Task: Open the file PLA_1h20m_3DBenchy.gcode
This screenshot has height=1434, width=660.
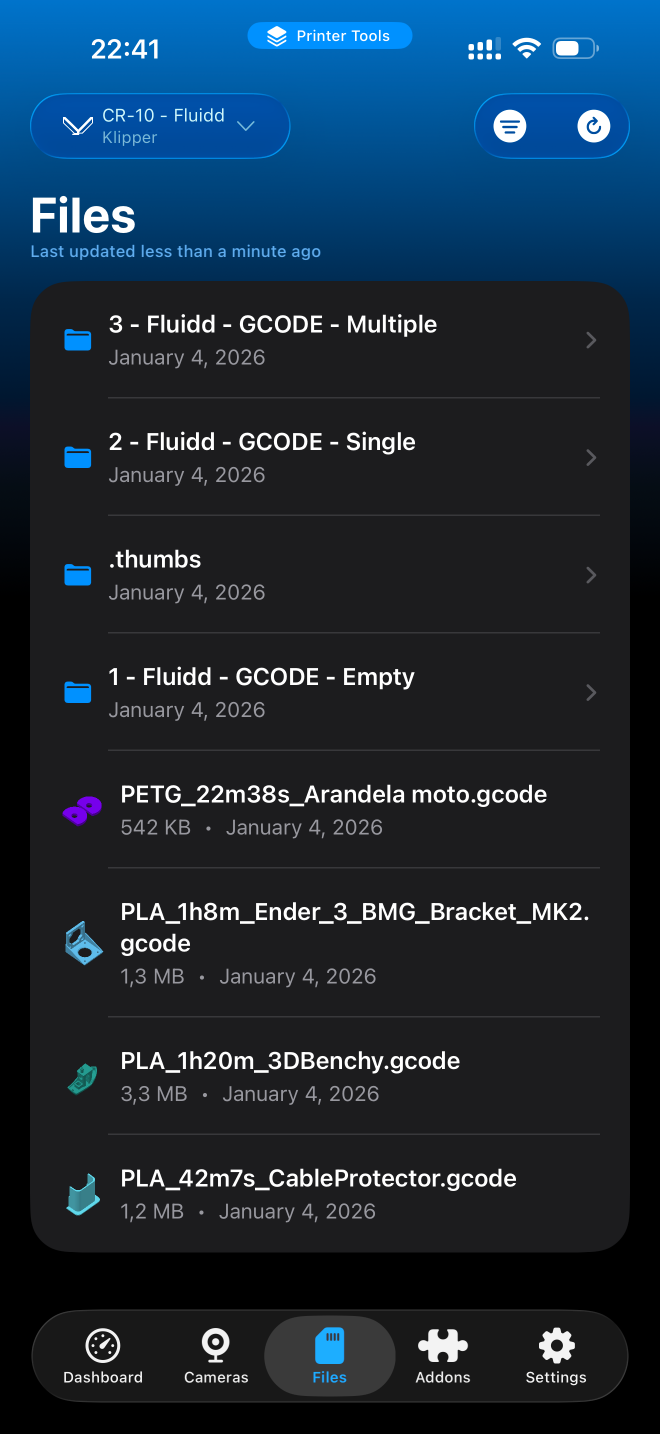Action: point(290,1060)
